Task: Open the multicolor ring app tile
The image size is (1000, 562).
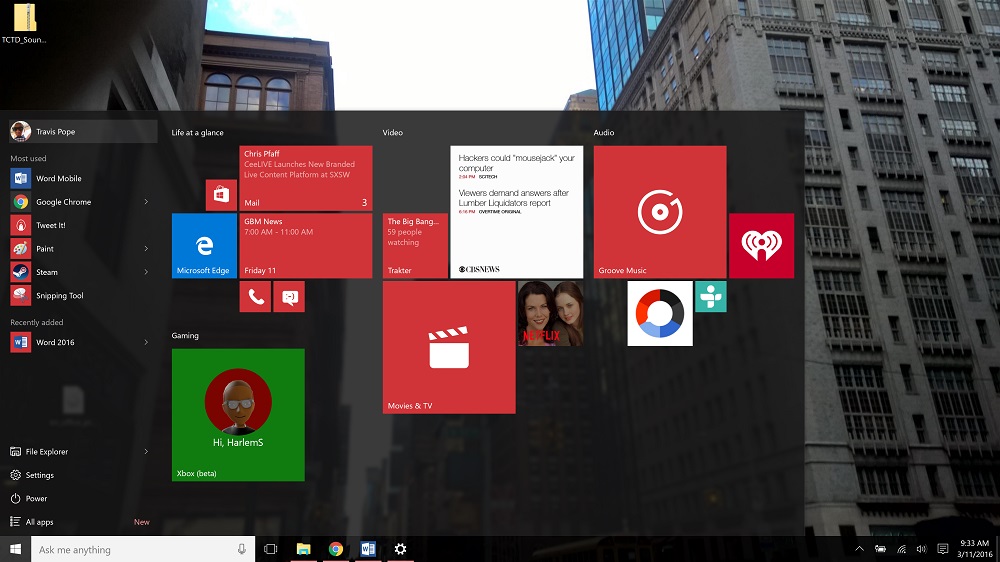Action: tap(660, 313)
